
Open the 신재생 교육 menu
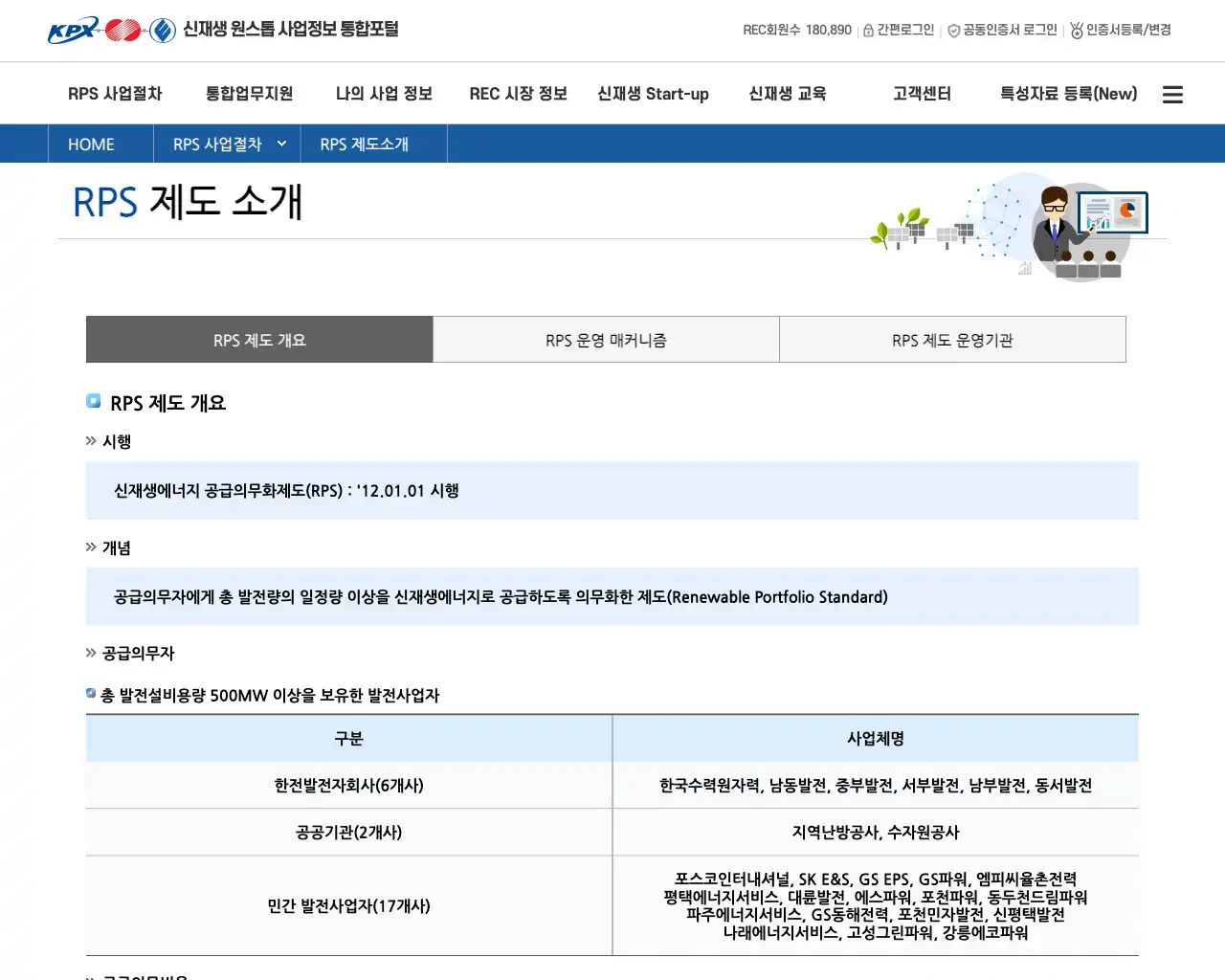pyautogui.click(x=787, y=94)
